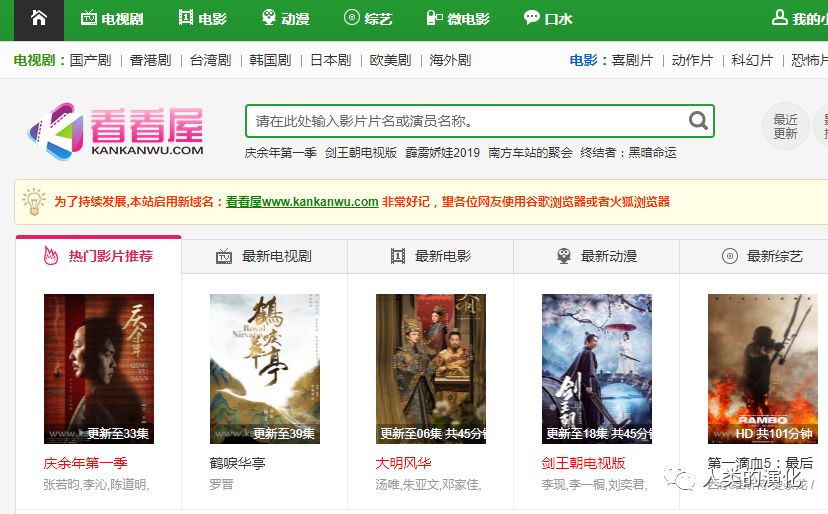Click the 霹雳娇娃2019 hot search link
This screenshot has height=514, width=828.
(x=443, y=153)
